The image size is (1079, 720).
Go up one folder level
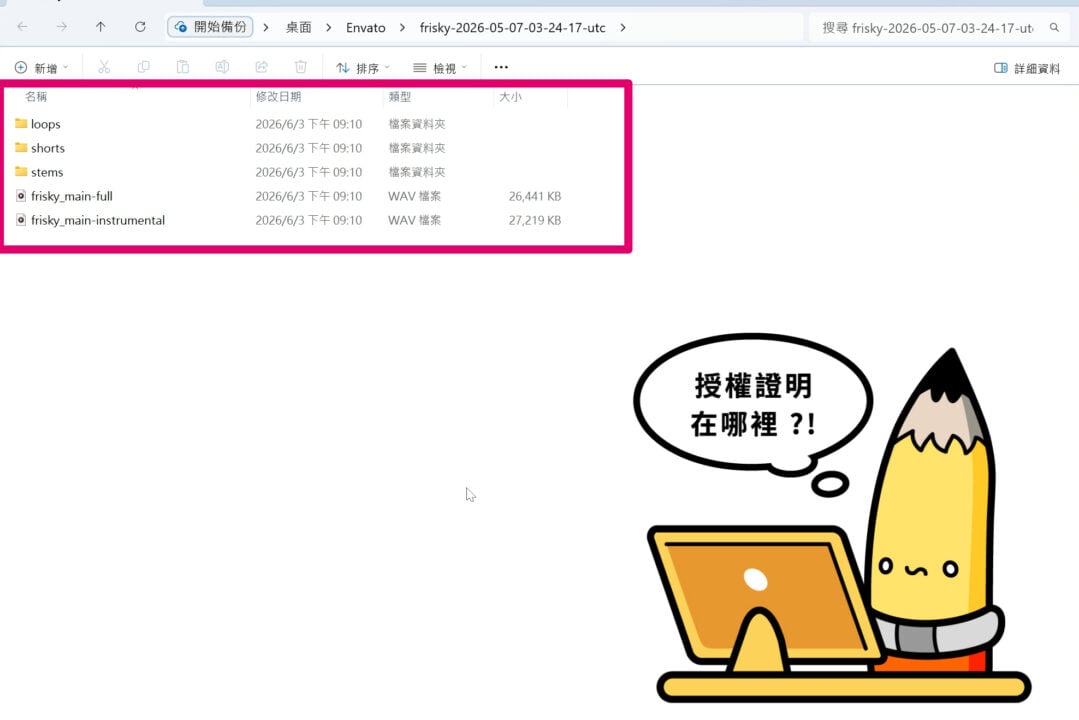pyautogui.click(x=100, y=27)
